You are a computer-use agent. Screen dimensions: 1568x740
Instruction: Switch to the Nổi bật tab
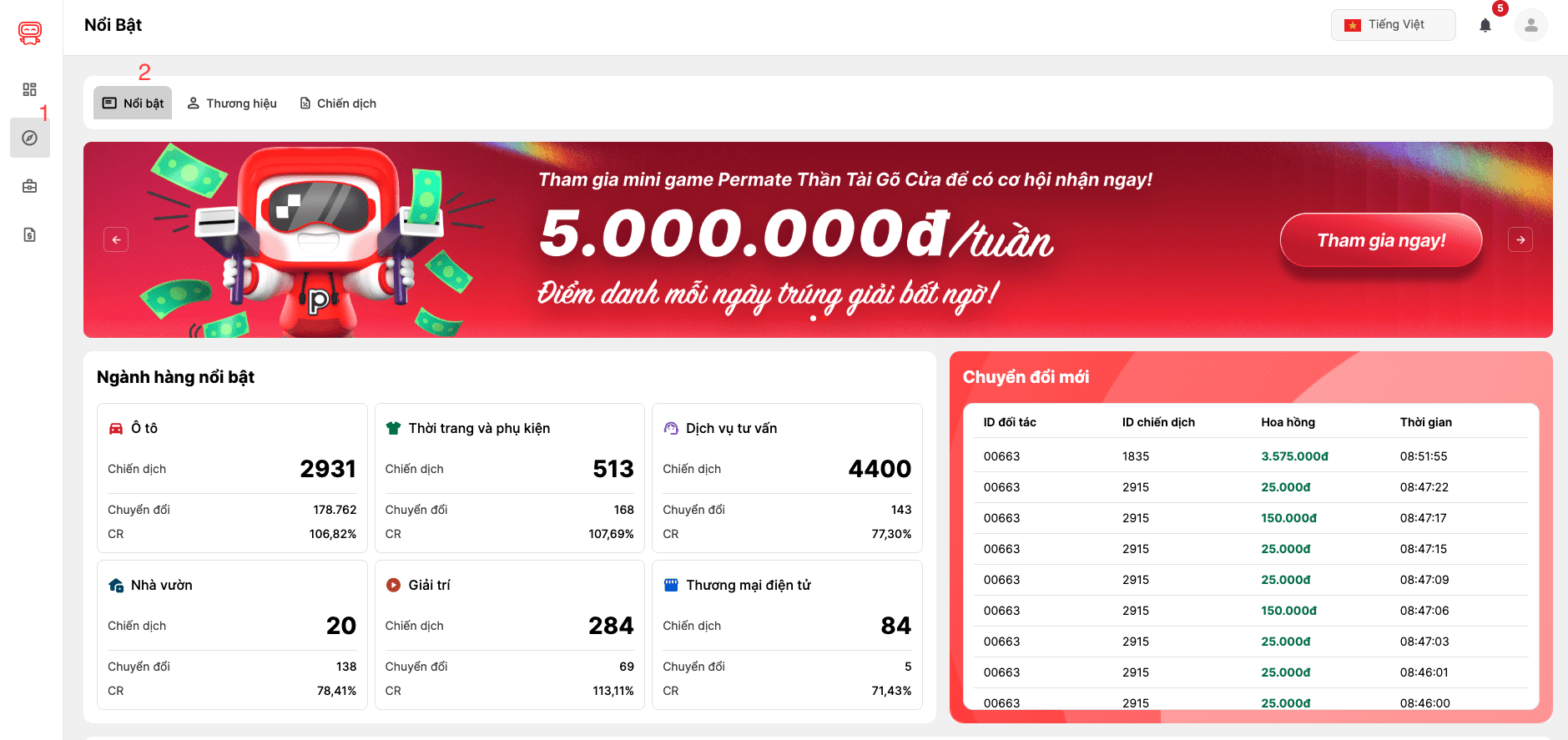(x=133, y=103)
